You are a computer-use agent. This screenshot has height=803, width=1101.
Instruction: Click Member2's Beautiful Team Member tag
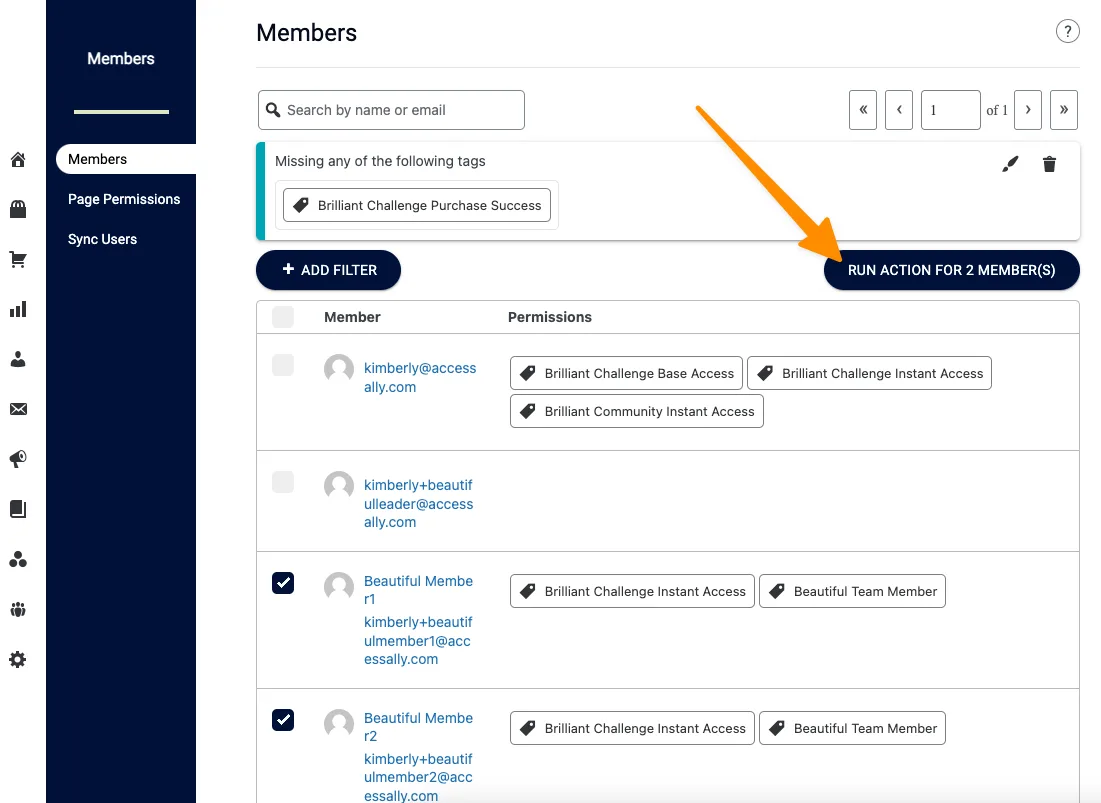(852, 729)
